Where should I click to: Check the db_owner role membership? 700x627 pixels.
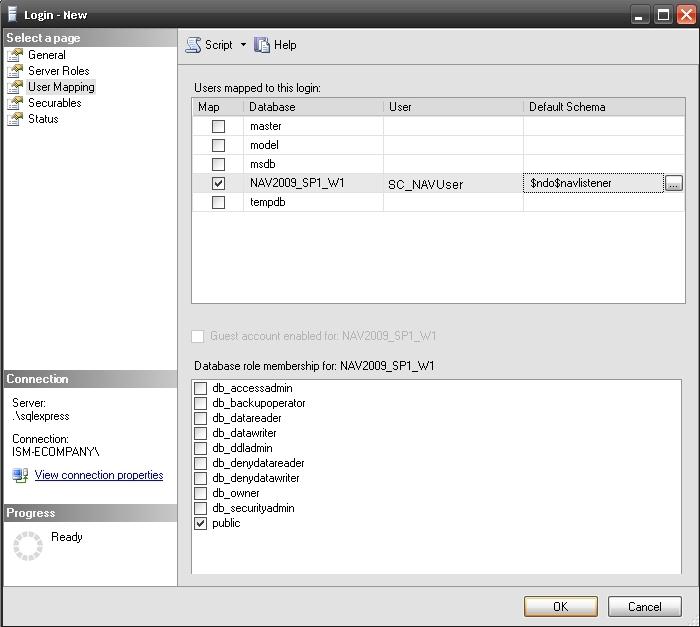[x=201, y=493]
